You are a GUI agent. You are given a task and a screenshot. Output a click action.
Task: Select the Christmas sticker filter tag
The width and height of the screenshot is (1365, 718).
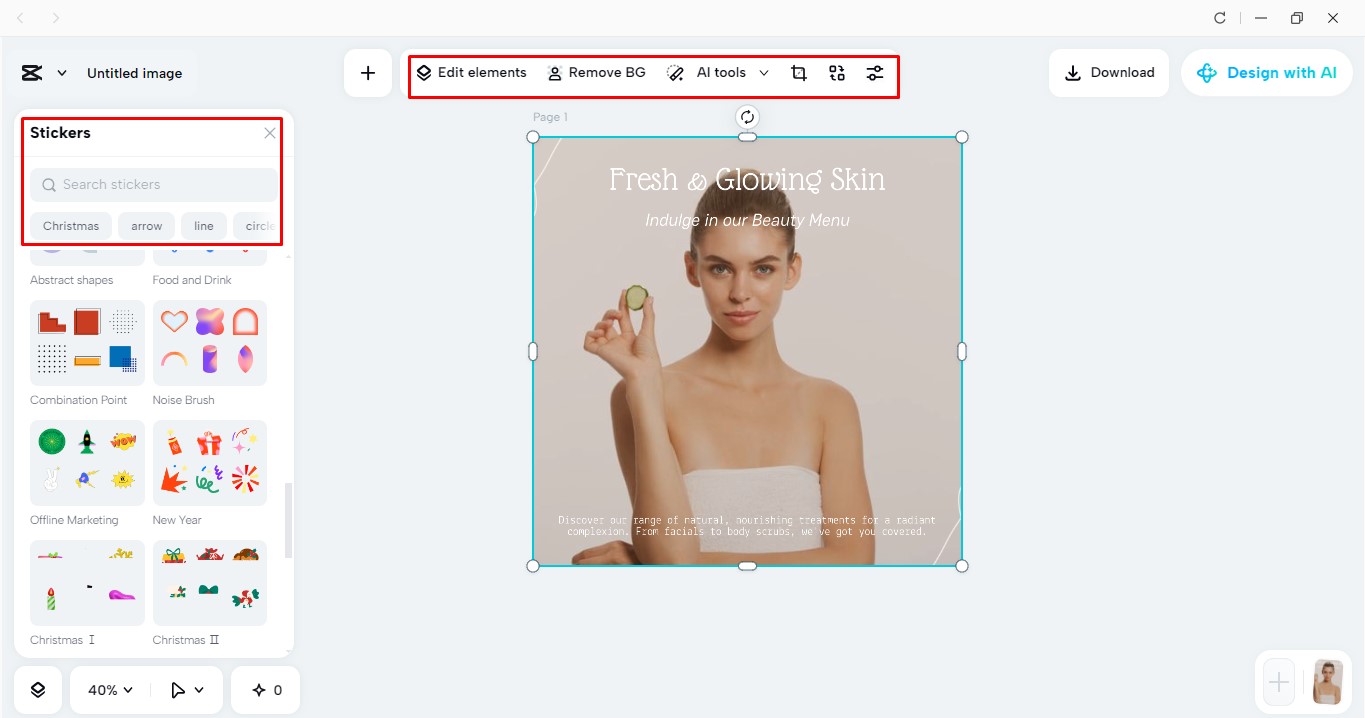coord(70,225)
